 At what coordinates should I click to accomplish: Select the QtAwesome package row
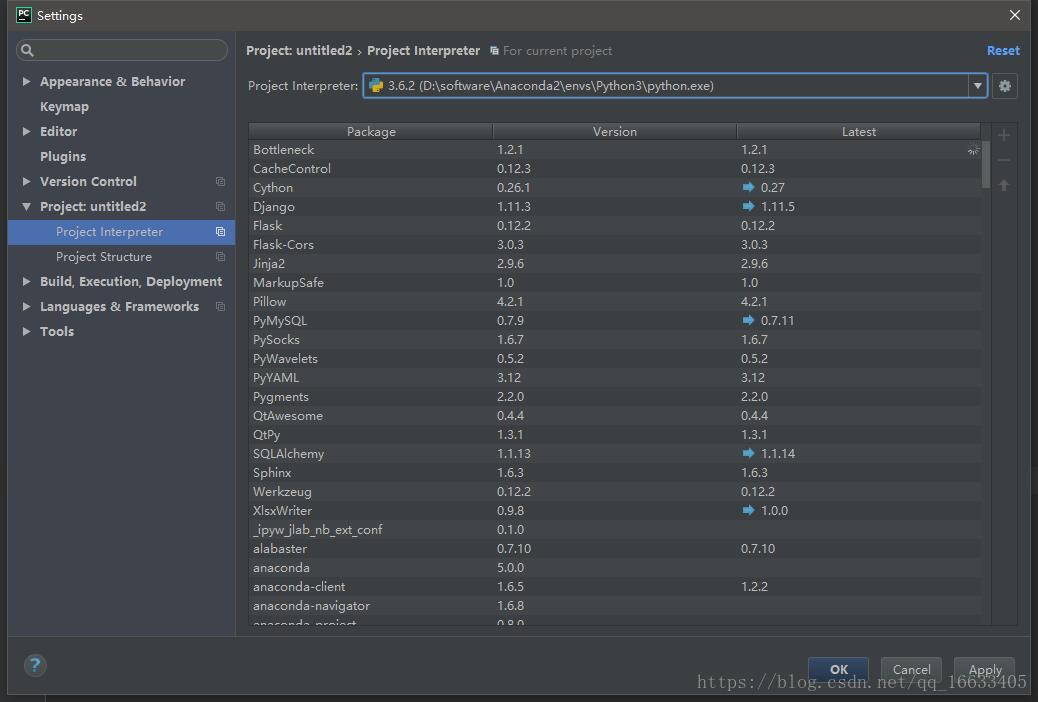point(615,416)
